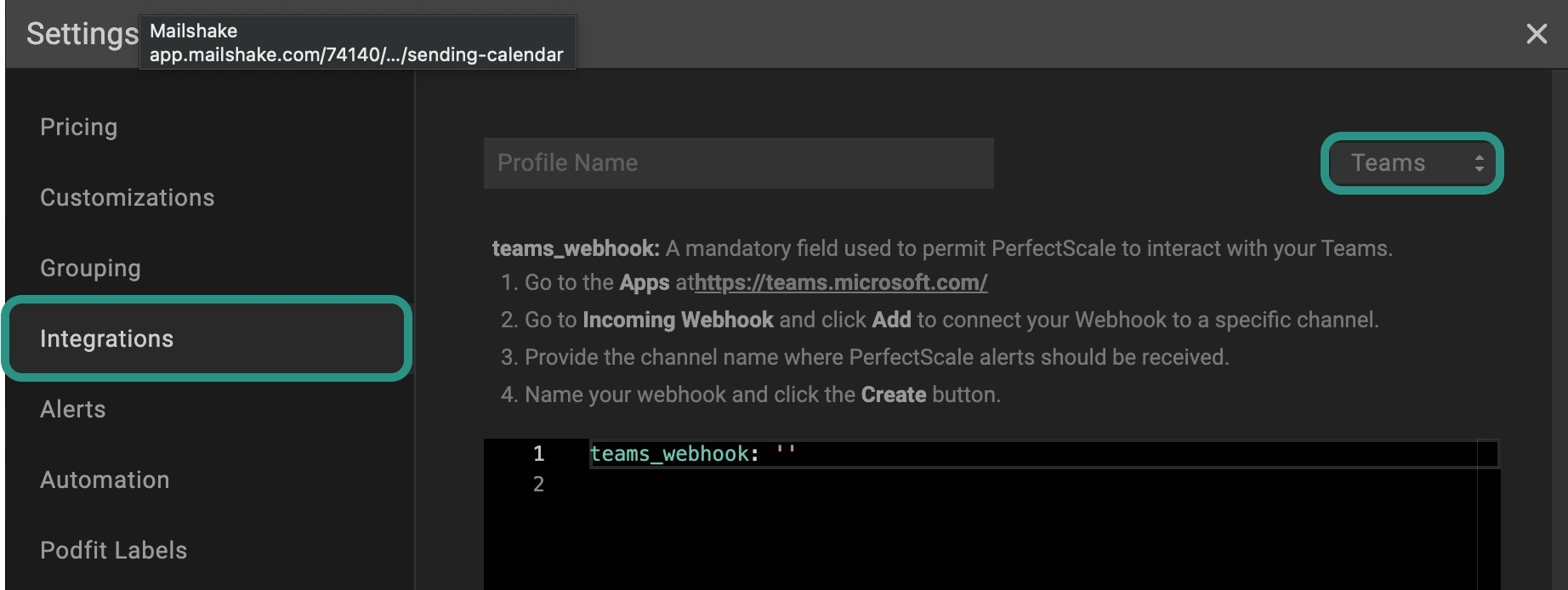Image resolution: width=1568 pixels, height=590 pixels.
Task: Click line number 2 in editor gutter
Action: [538, 485]
